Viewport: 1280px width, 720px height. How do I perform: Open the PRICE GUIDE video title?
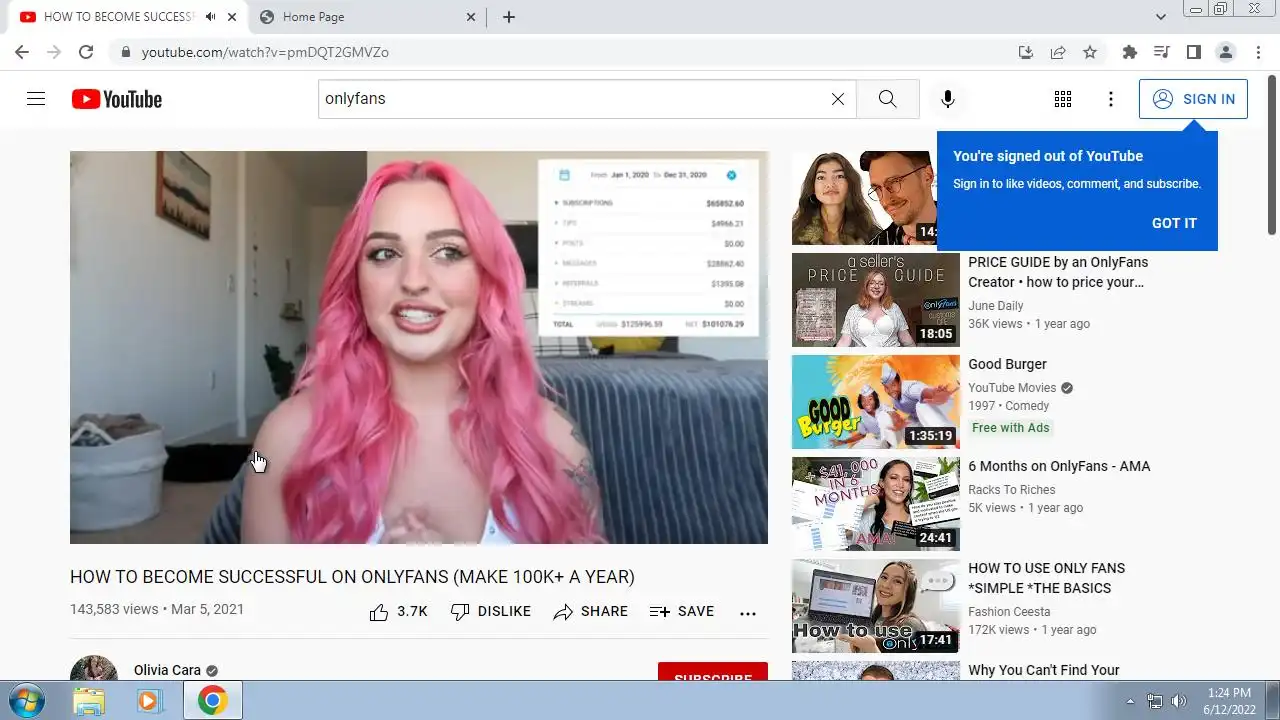pos(1058,272)
